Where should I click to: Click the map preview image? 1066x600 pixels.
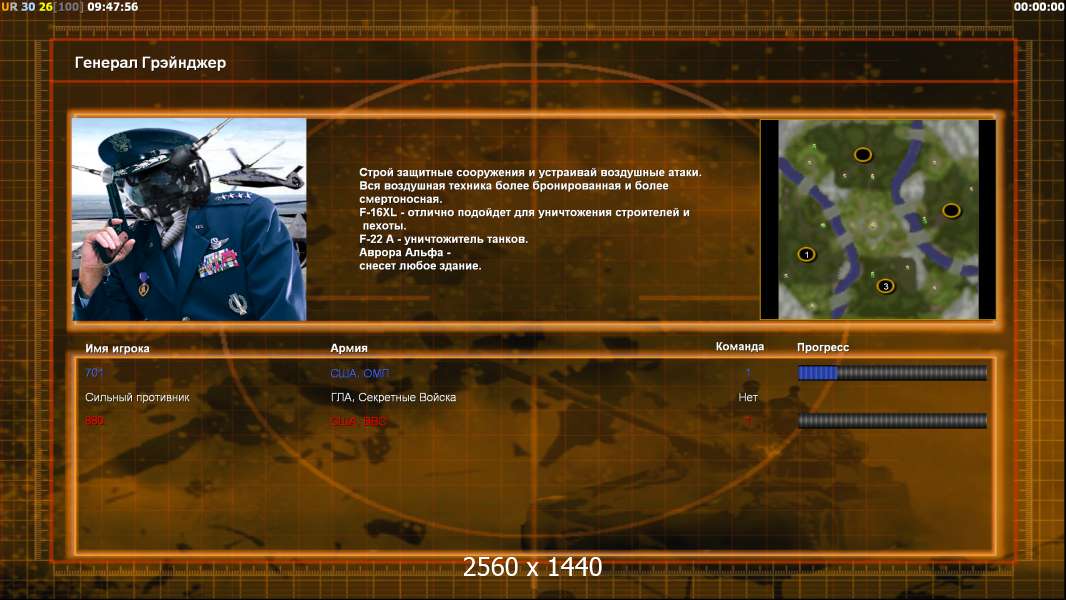pos(878,219)
